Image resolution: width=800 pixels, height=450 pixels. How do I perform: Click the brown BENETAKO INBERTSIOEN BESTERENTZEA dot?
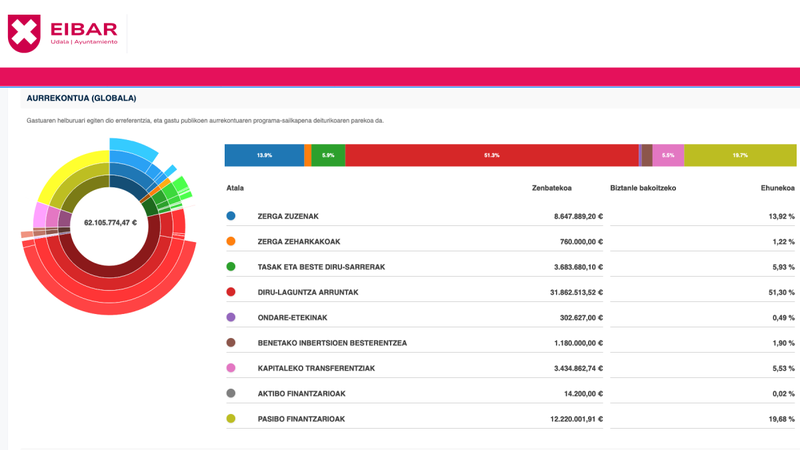(231, 343)
